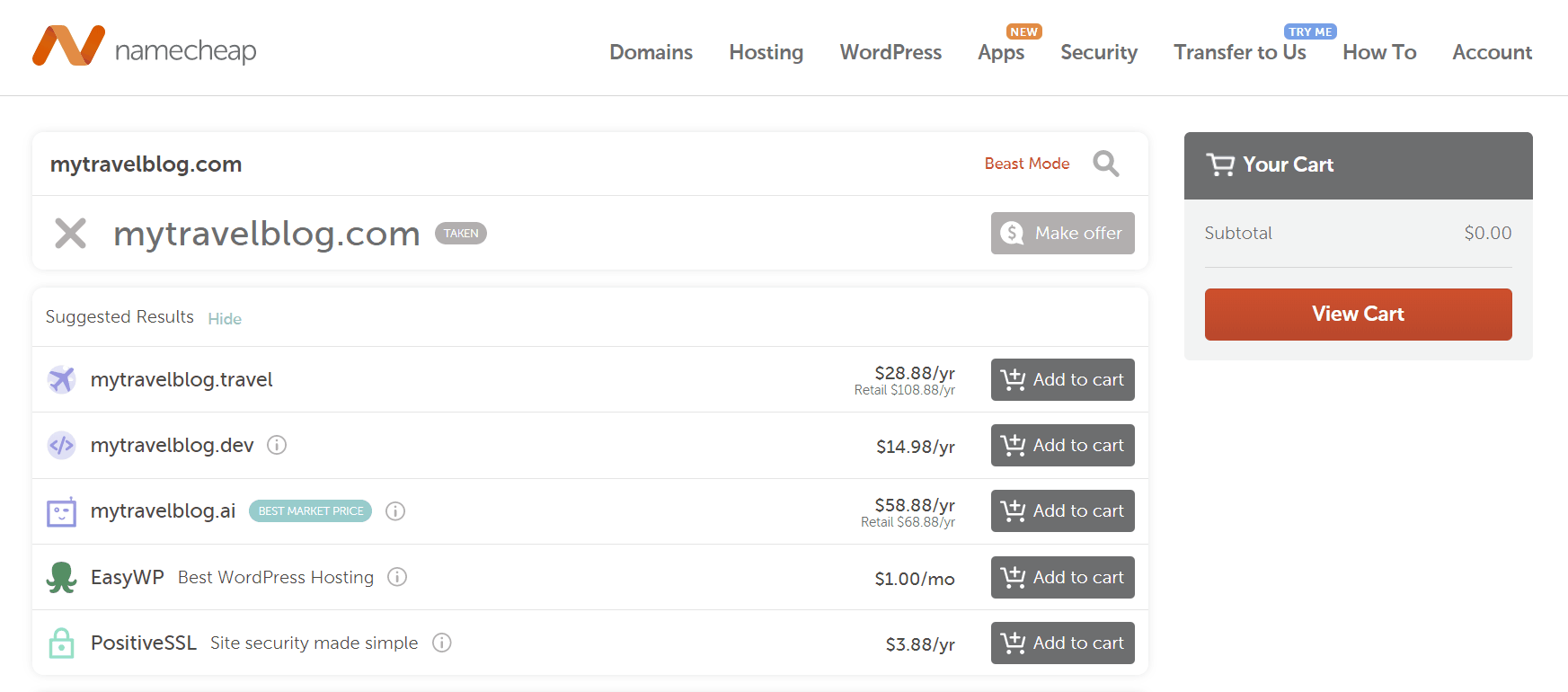The width and height of the screenshot is (1568, 692).
Task: Click the search magnifier icon
Action: (x=1106, y=164)
